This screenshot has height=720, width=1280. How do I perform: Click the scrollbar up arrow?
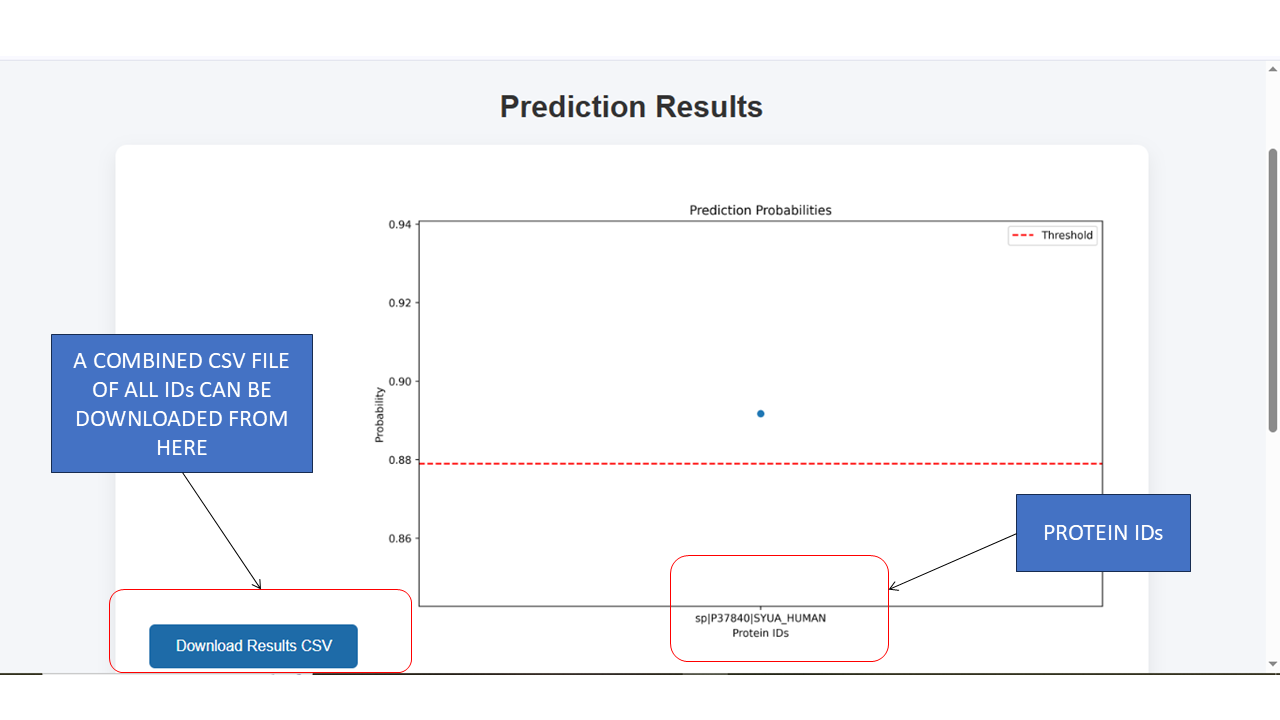[x=1273, y=70]
